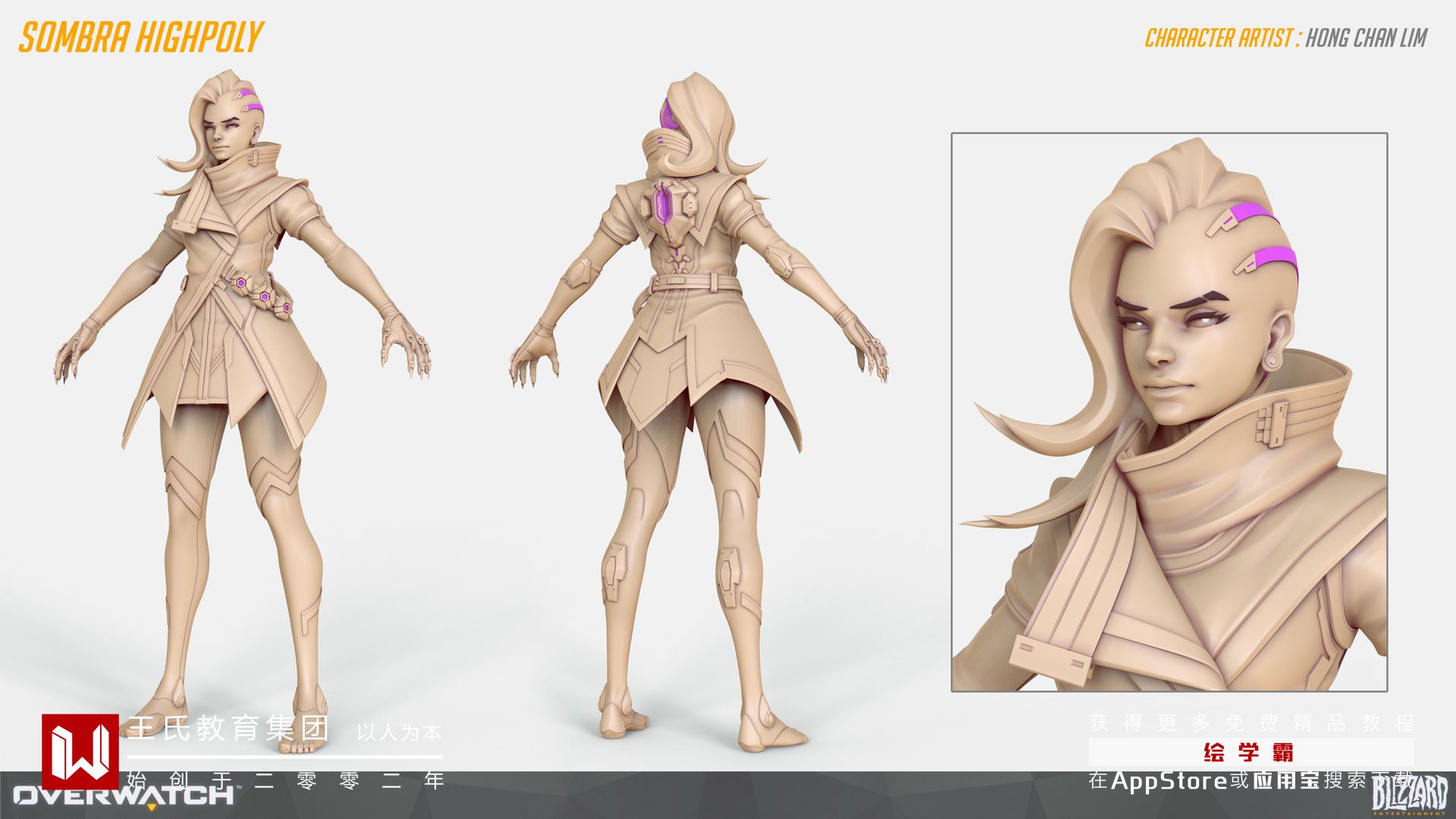1456x819 pixels.
Task: Click the 始创于二零零二年 text line
Action: [x=286, y=780]
